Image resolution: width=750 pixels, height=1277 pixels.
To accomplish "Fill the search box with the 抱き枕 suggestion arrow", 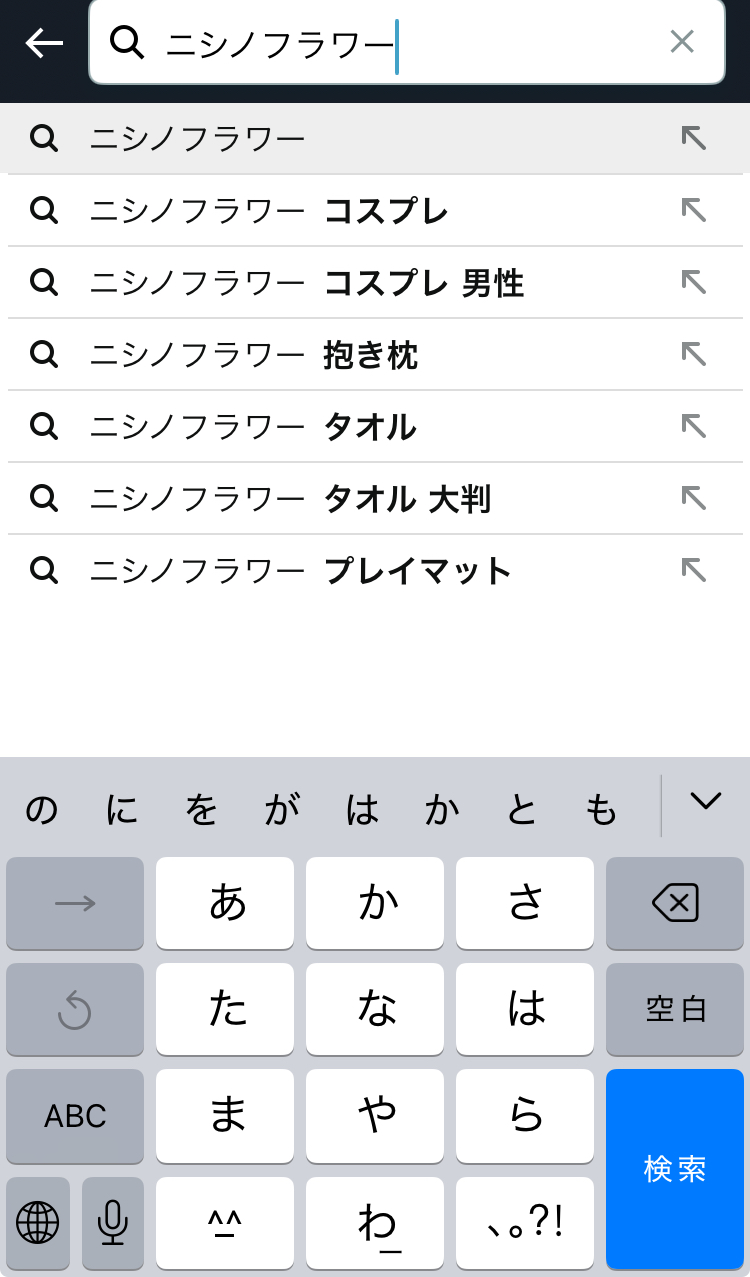I will [694, 354].
